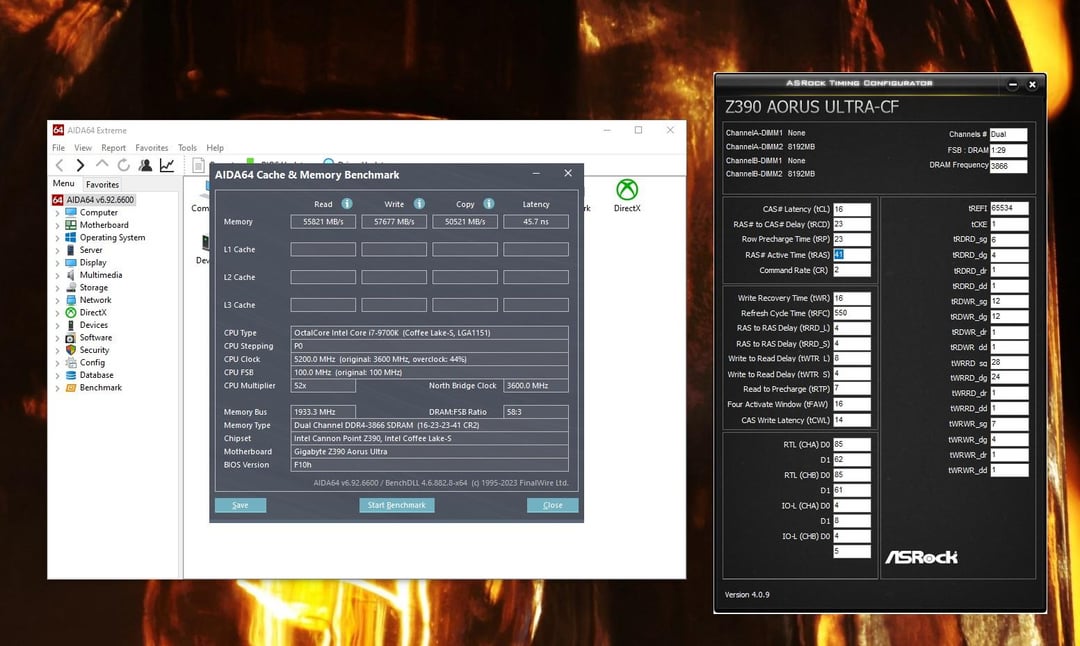This screenshot has width=1080, height=646.
Task: Expand the Computer tree node
Action: click(57, 213)
